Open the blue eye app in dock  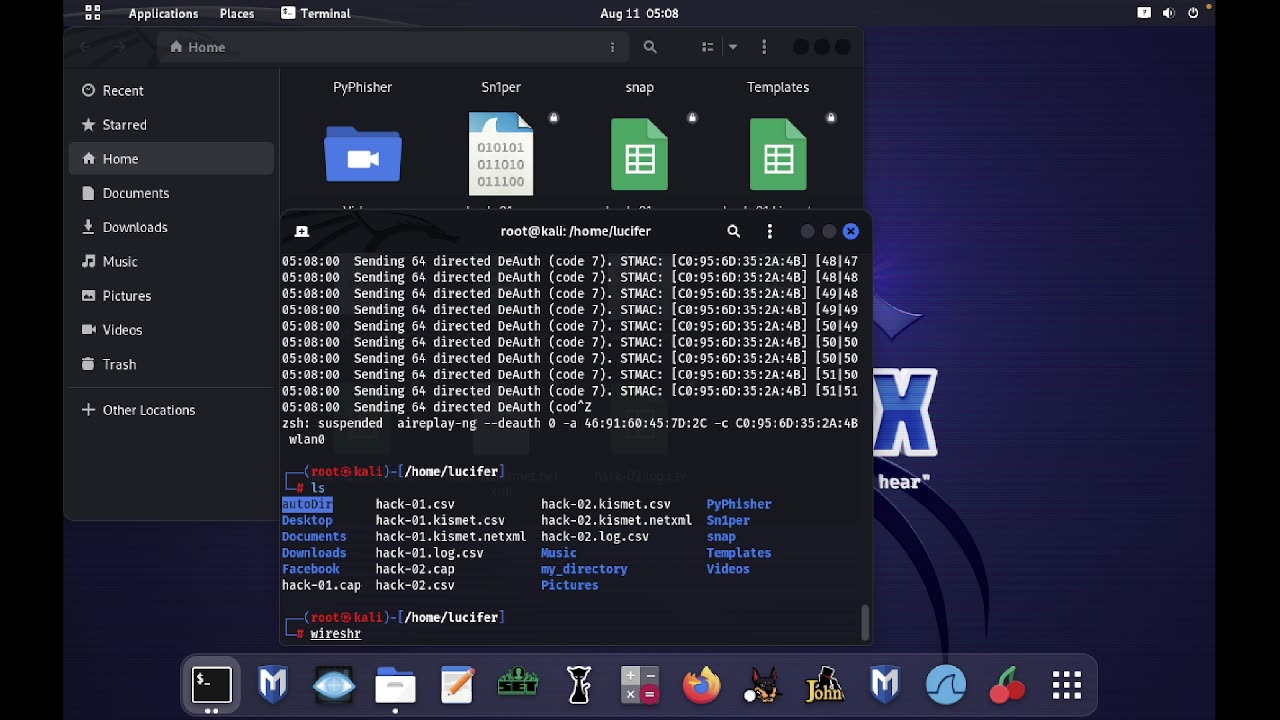click(x=334, y=685)
